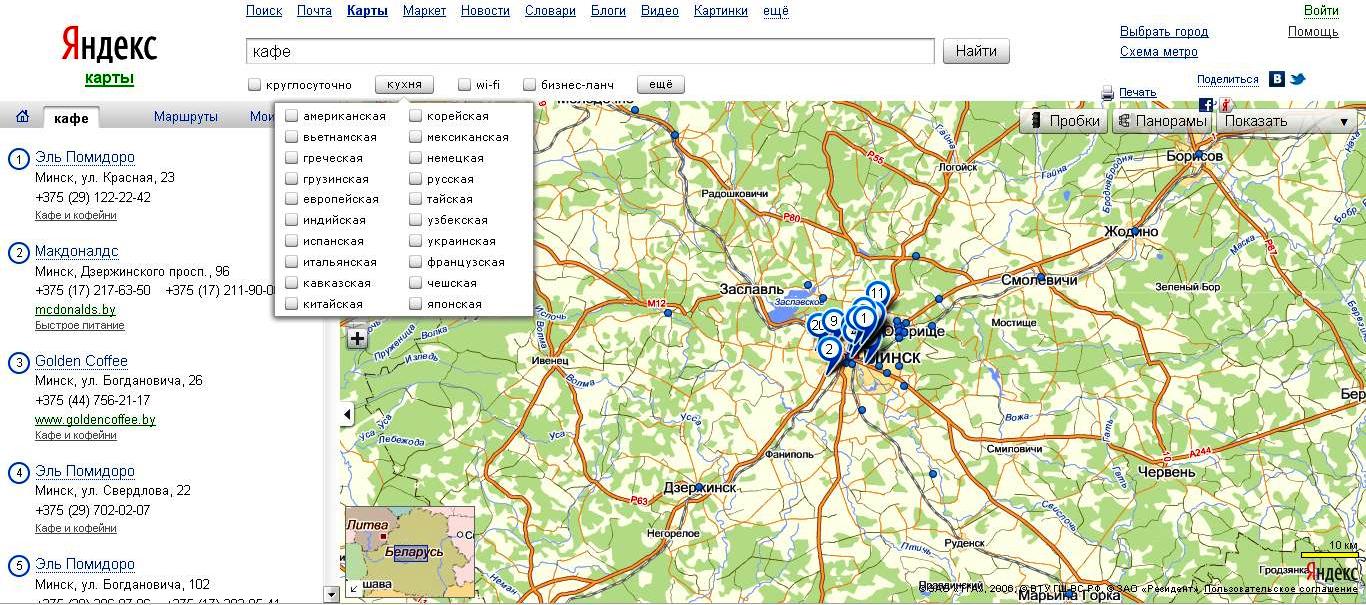Image resolution: width=1366 pixels, height=605 pixels.
Task: Click the home icon in the sidebar tabs
Action: [22, 117]
